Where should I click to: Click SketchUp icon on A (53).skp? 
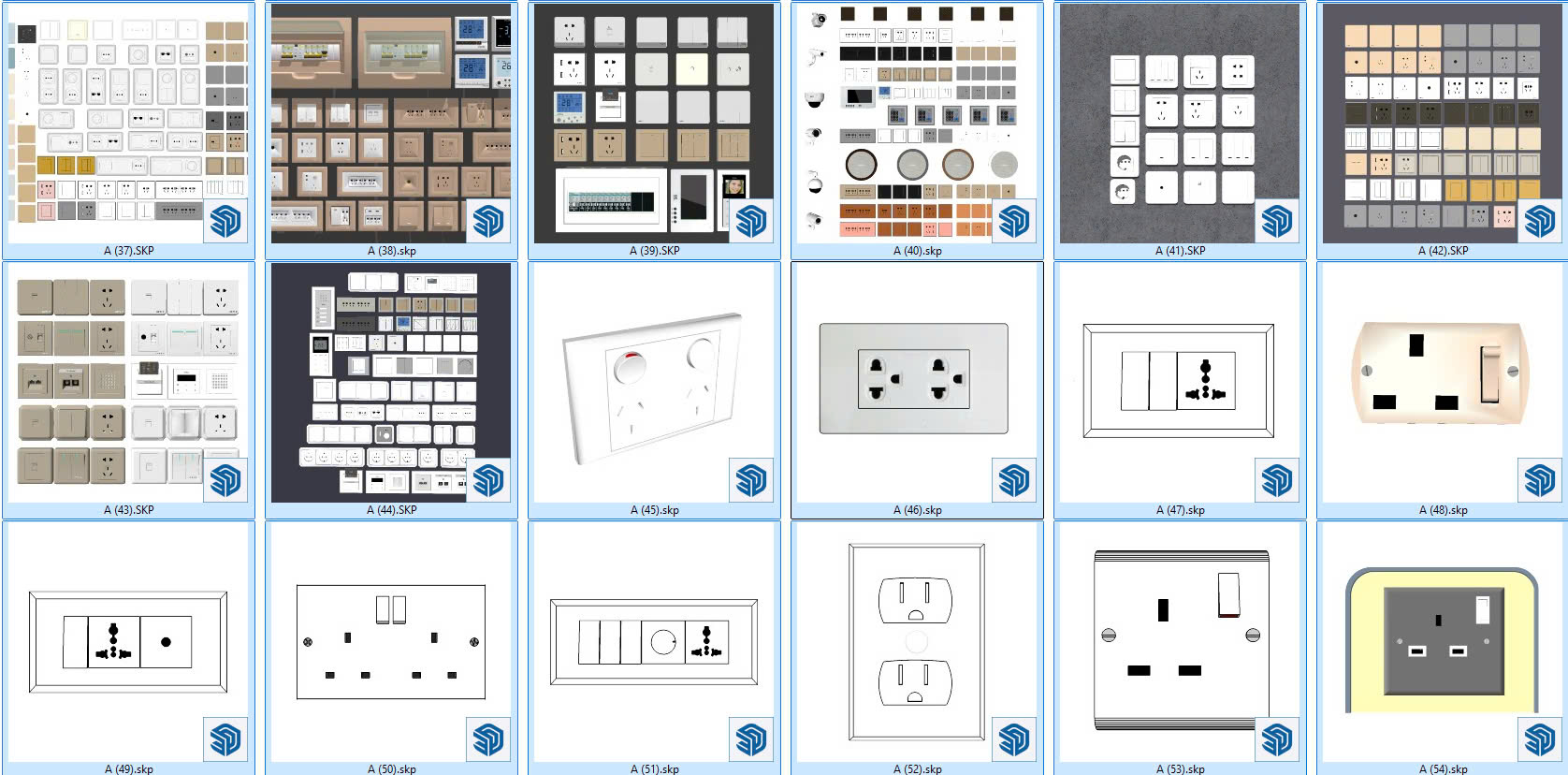[1277, 740]
